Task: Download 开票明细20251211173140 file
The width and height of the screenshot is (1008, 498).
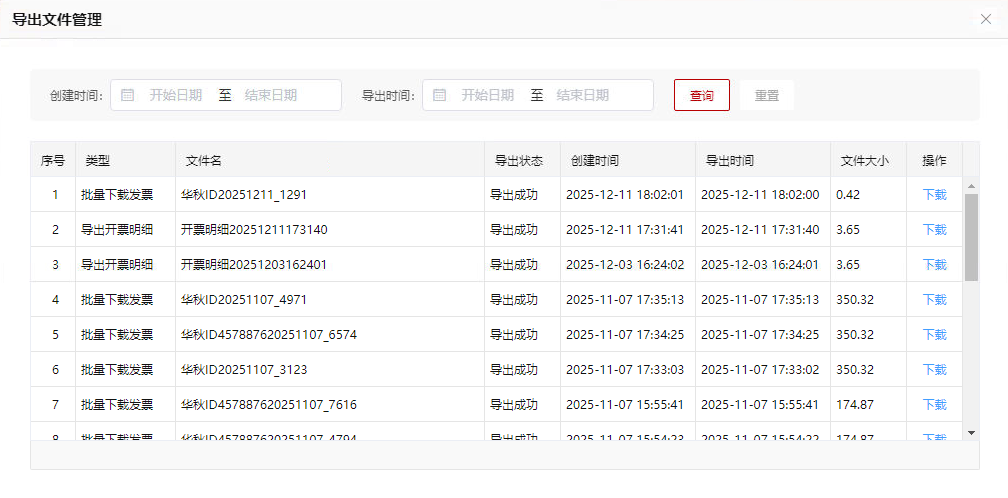Action: (934, 230)
